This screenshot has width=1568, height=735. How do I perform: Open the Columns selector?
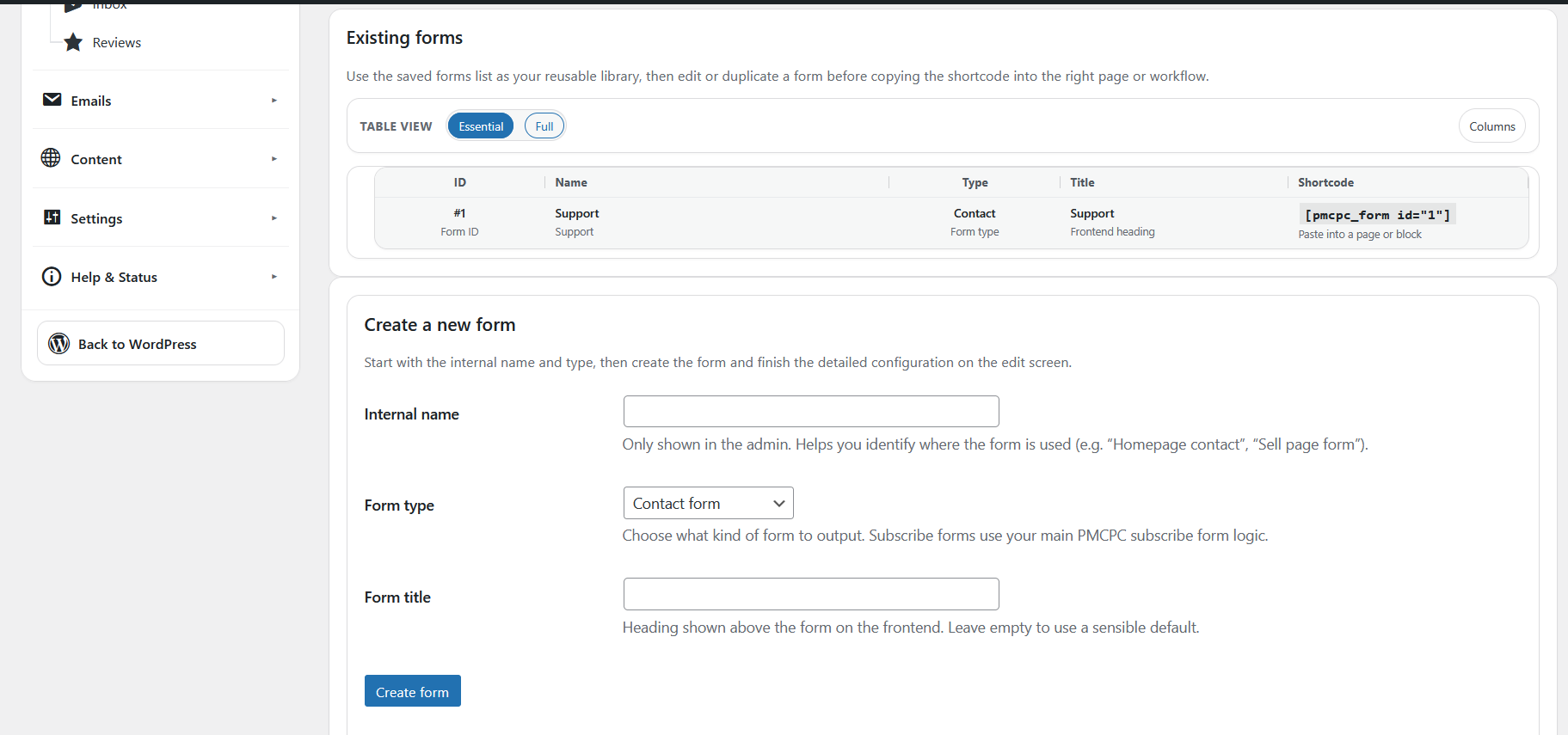[x=1491, y=126]
